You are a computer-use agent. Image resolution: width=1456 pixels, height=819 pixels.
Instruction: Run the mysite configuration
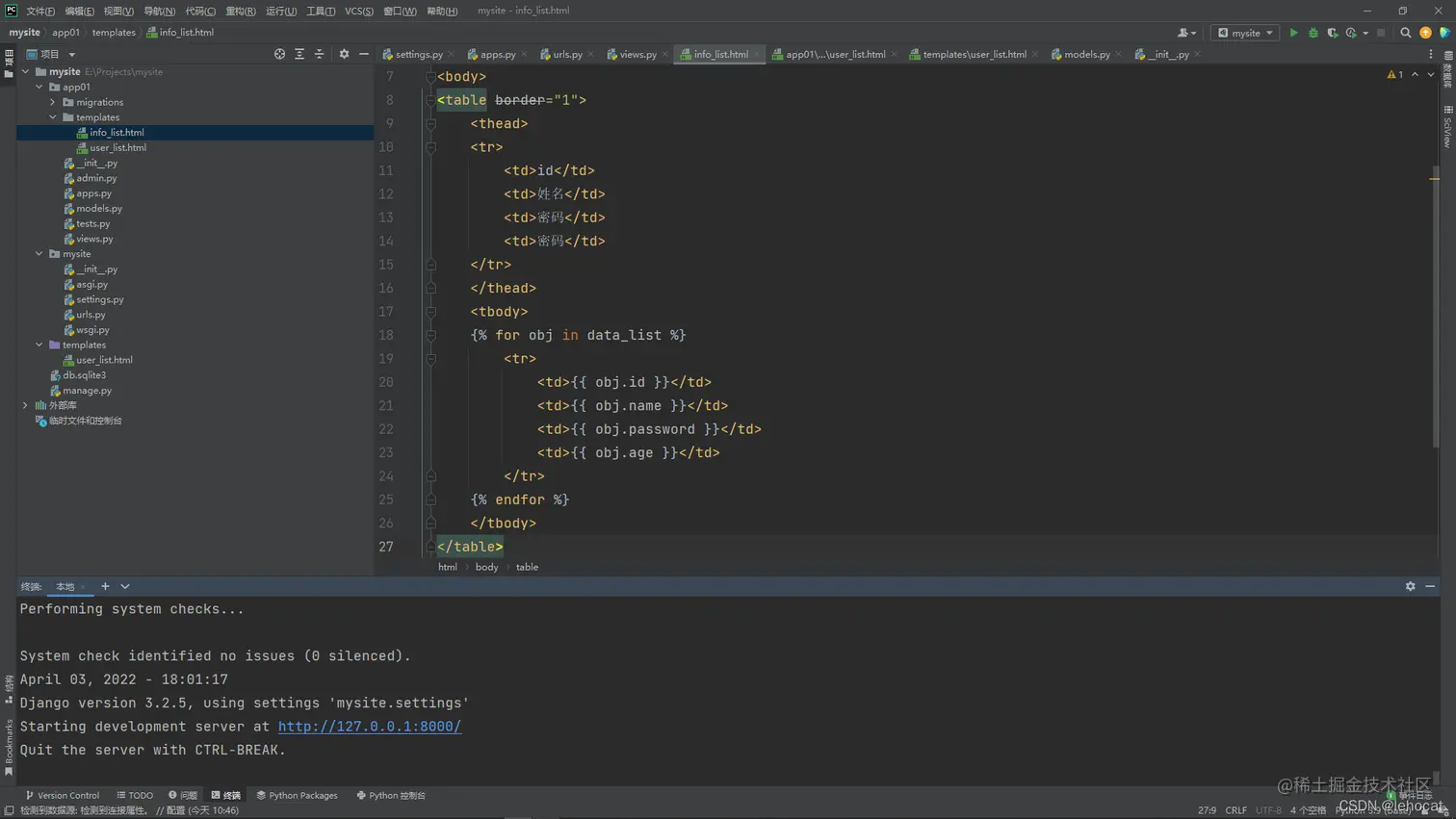pos(1293,33)
